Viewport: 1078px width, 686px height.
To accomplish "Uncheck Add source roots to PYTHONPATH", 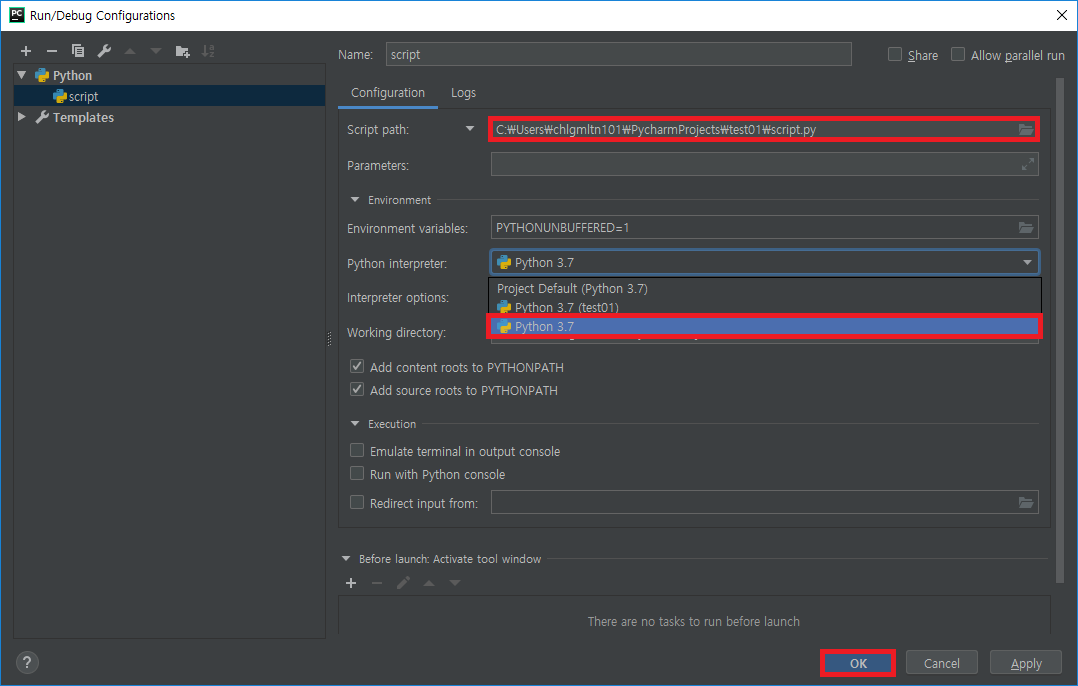I will tap(357, 389).
